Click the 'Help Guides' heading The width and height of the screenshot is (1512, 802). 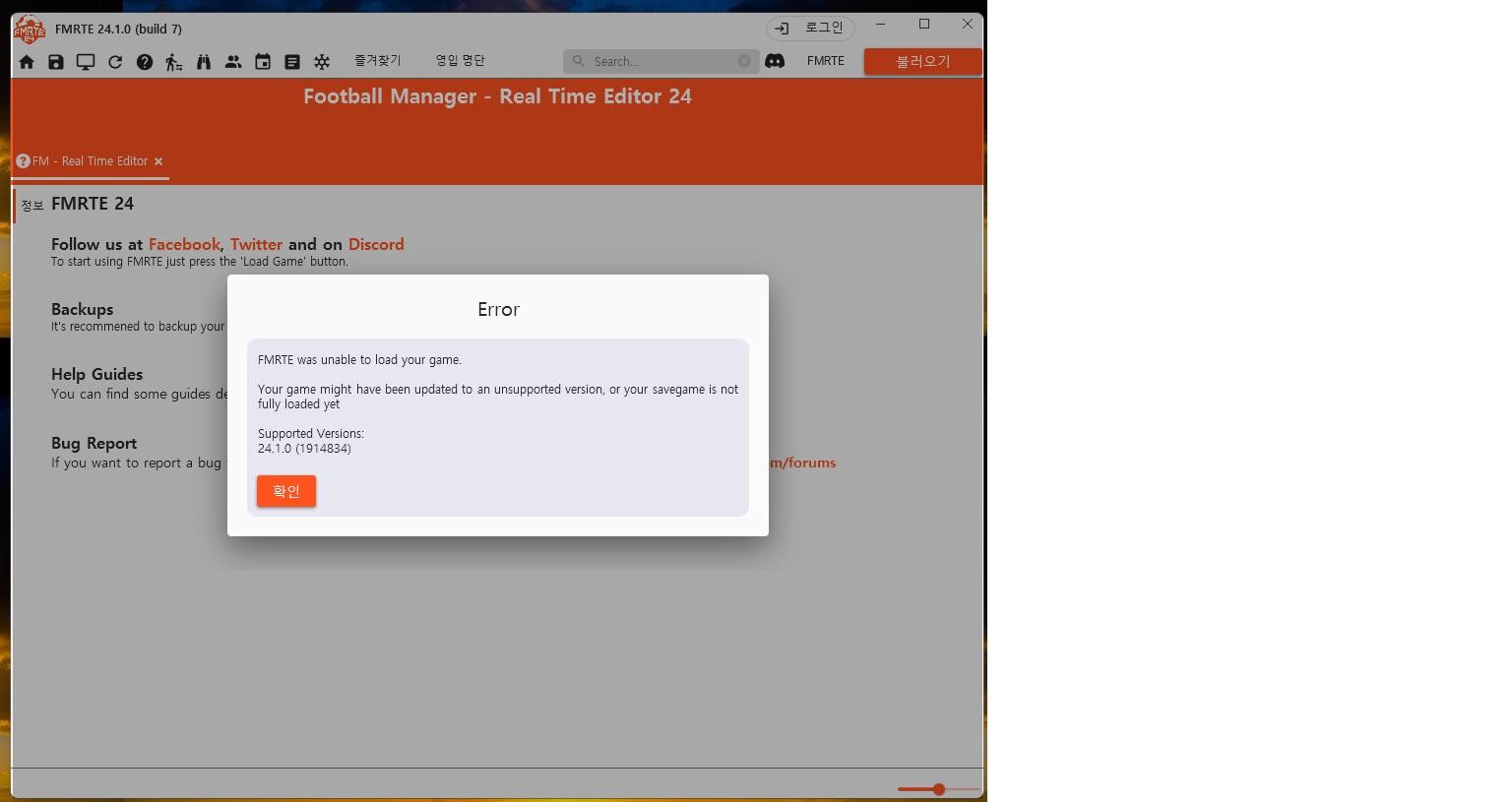coord(96,374)
